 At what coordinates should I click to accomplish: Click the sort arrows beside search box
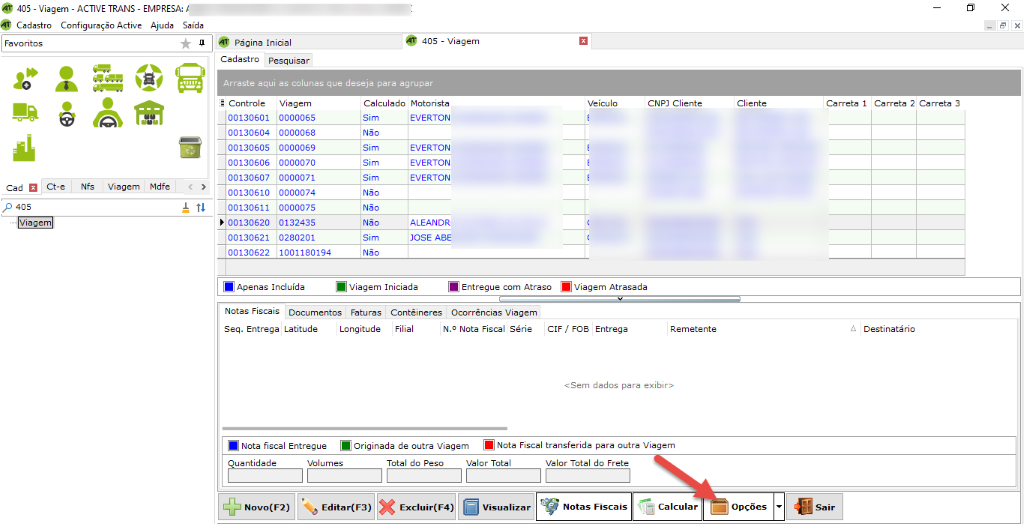tap(200, 207)
